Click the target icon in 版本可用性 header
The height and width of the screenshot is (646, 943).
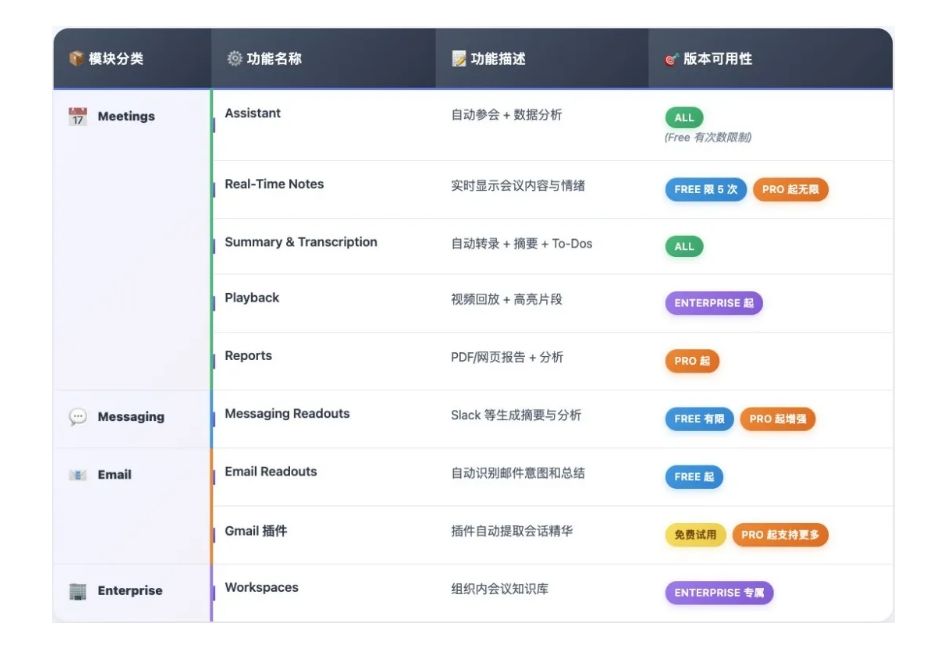pyautogui.click(x=671, y=59)
